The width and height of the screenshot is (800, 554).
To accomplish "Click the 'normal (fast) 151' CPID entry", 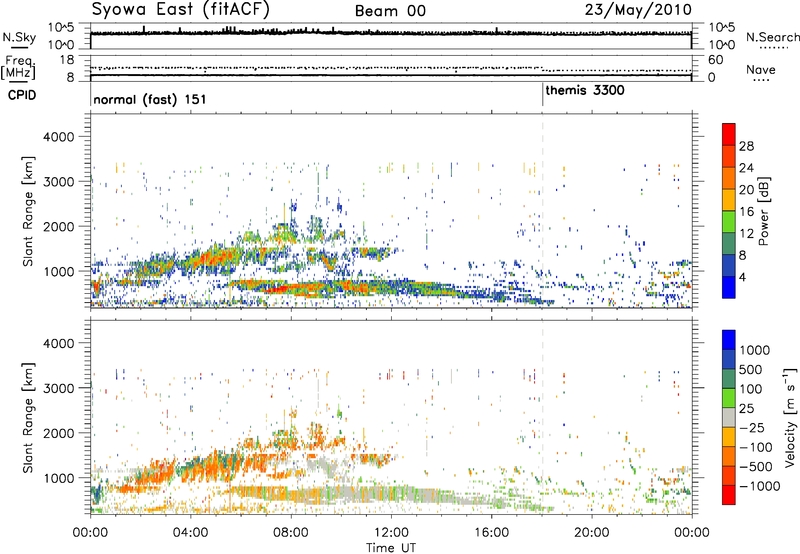I will (x=150, y=99).
